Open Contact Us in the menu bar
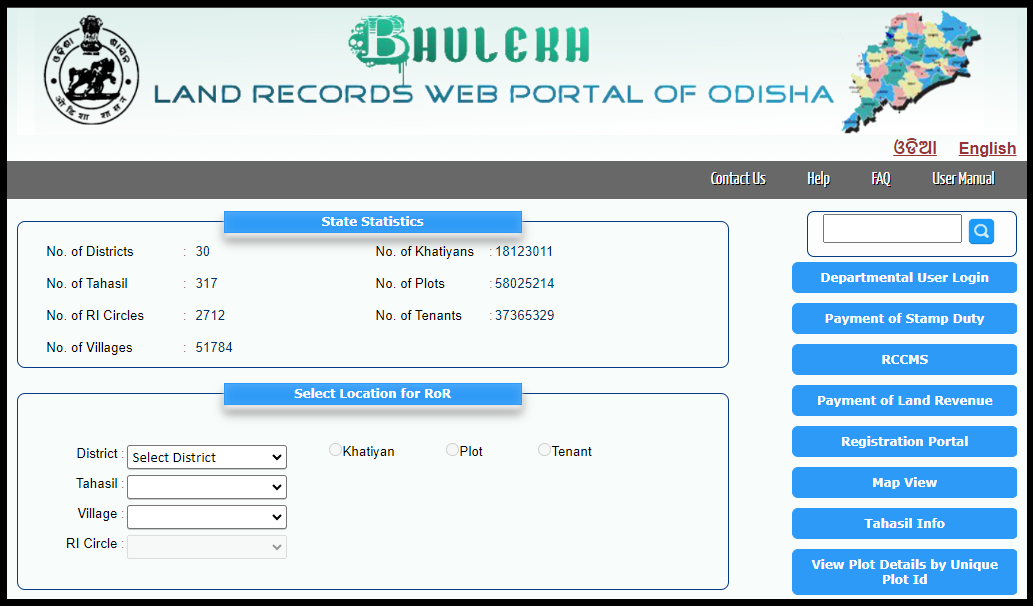The width and height of the screenshot is (1033, 606). click(x=738, y=179)
